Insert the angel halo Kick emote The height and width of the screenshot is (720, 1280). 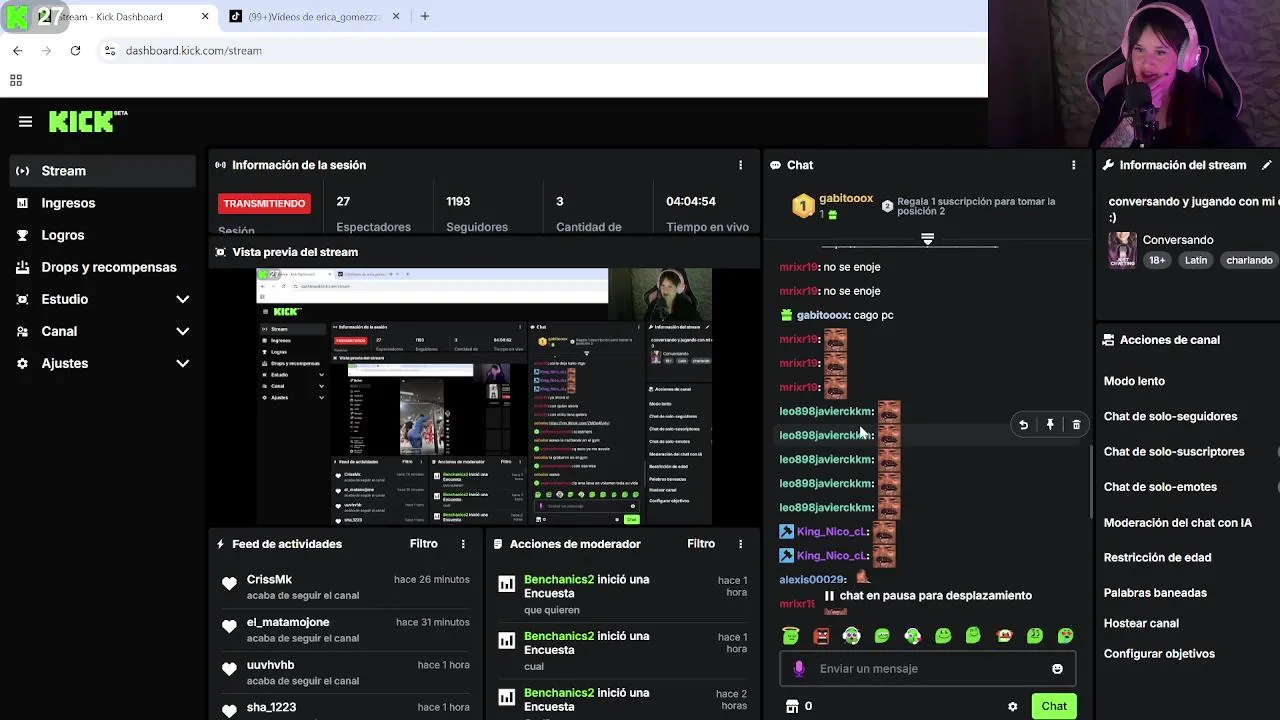791,635
